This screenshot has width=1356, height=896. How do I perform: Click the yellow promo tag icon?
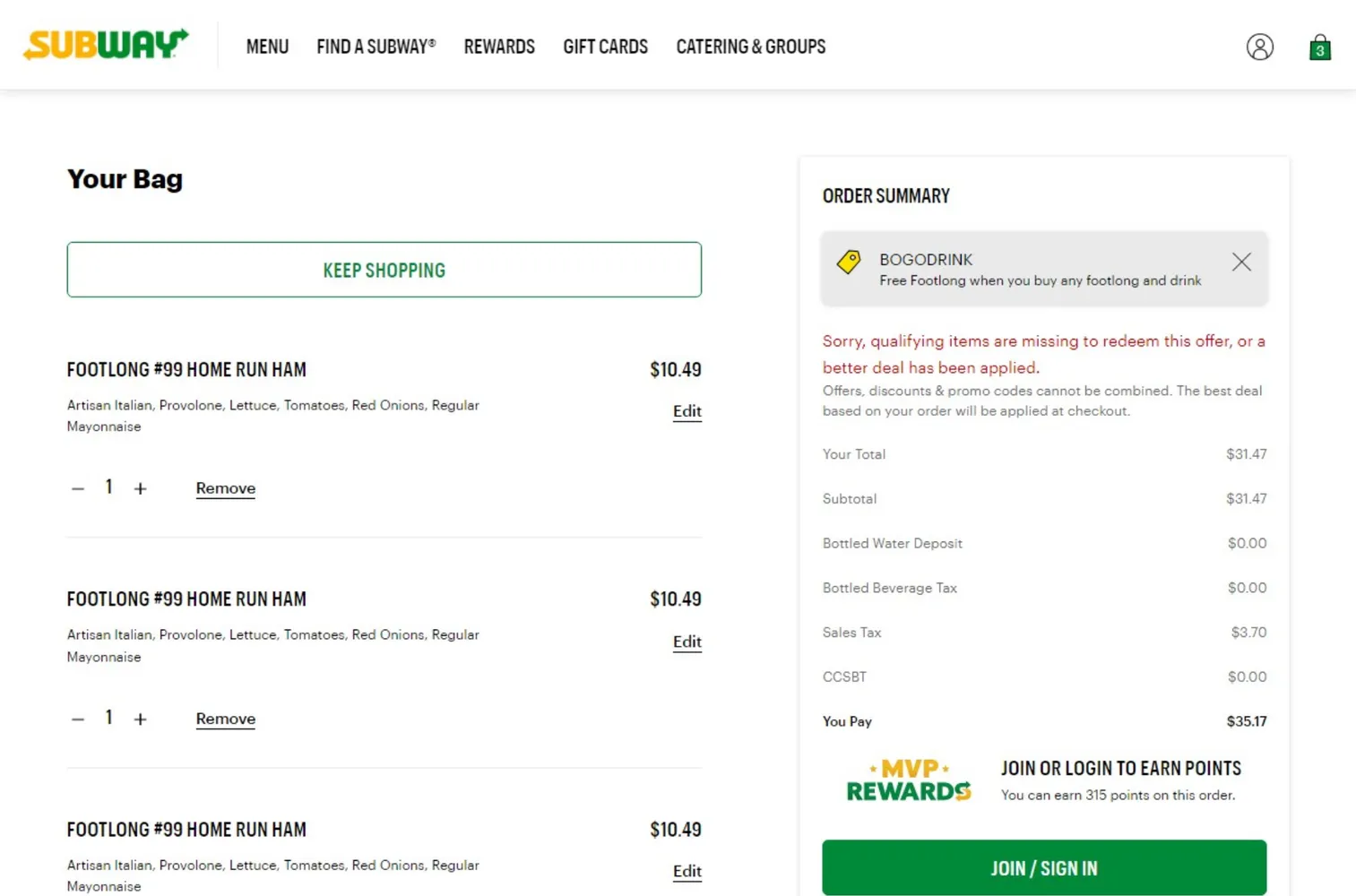848,262
